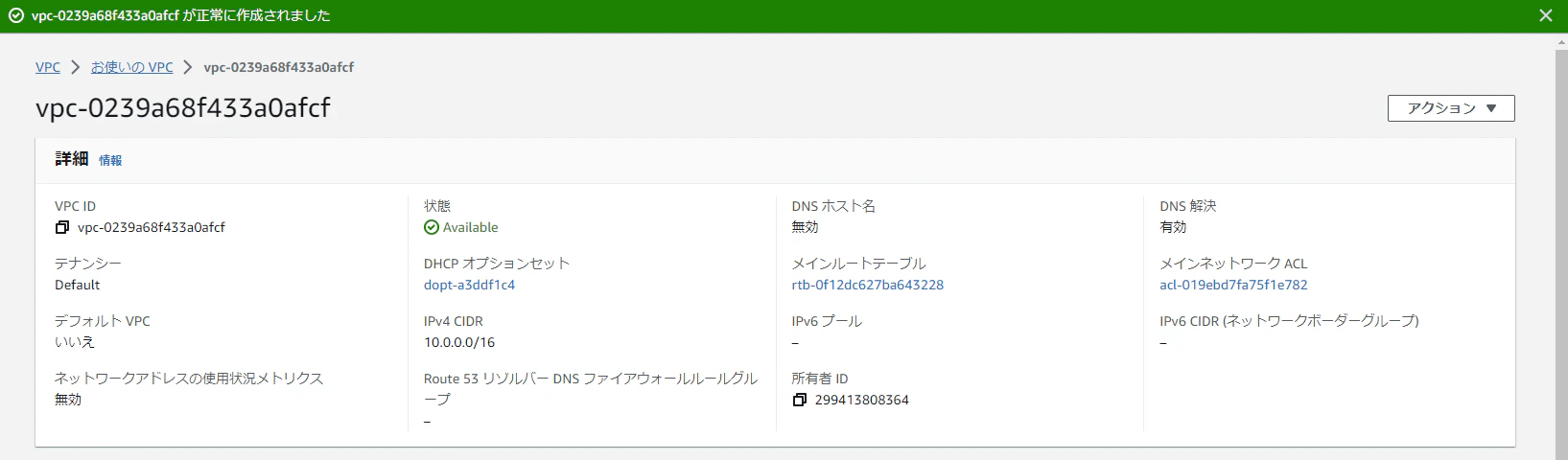This screenshot has width=1568, height=460.
Task: Click the DNS ホスト名 value 無効
Action: [805, 227]
